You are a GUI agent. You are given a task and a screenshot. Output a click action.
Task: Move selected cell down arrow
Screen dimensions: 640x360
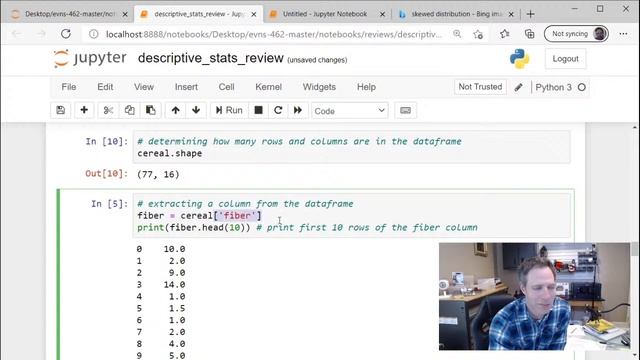tap(196, 110)
